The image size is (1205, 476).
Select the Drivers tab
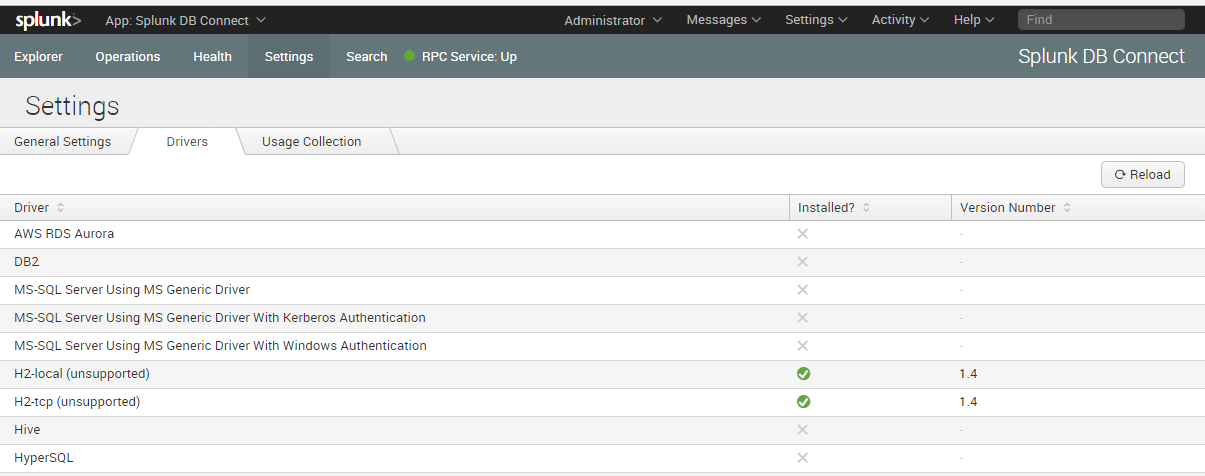(187, 142)
